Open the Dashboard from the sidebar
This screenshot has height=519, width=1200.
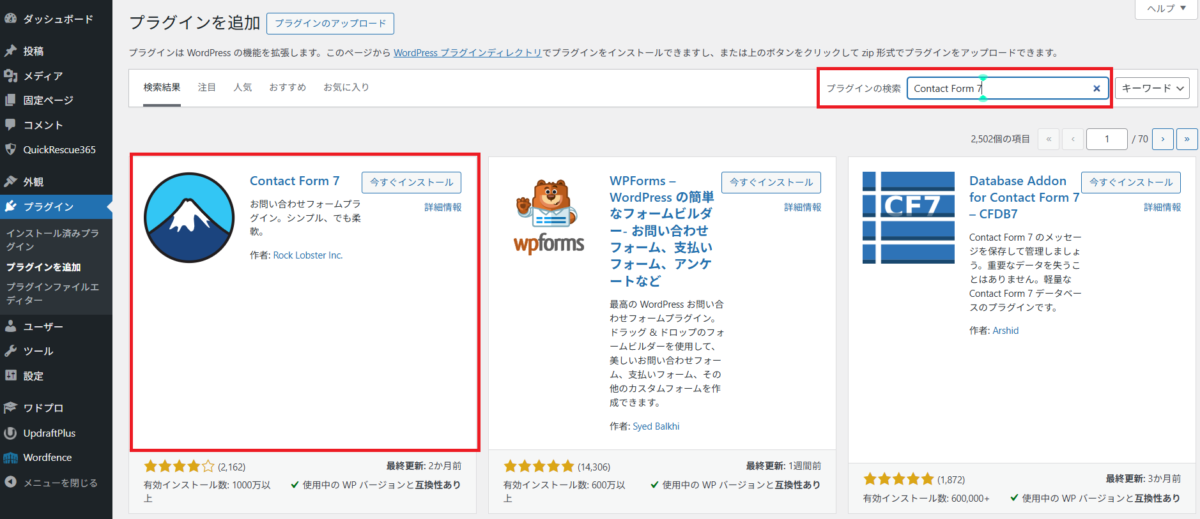pos(57,19)
